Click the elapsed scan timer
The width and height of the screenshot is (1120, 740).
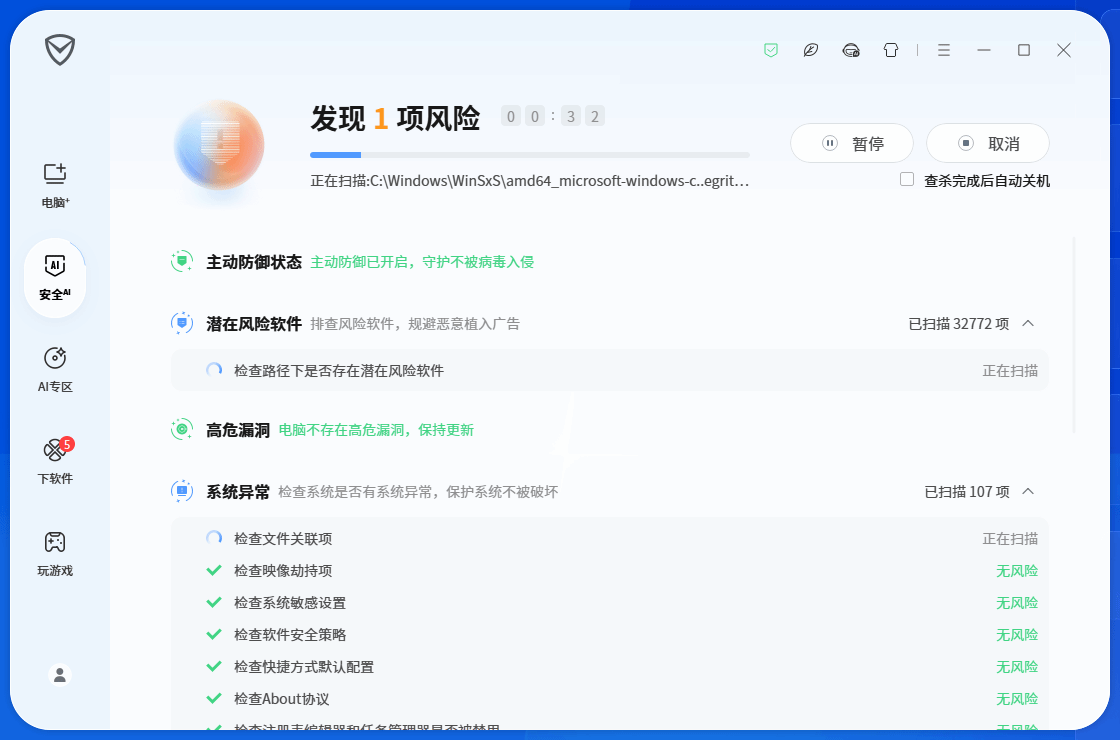click(553, 116)
